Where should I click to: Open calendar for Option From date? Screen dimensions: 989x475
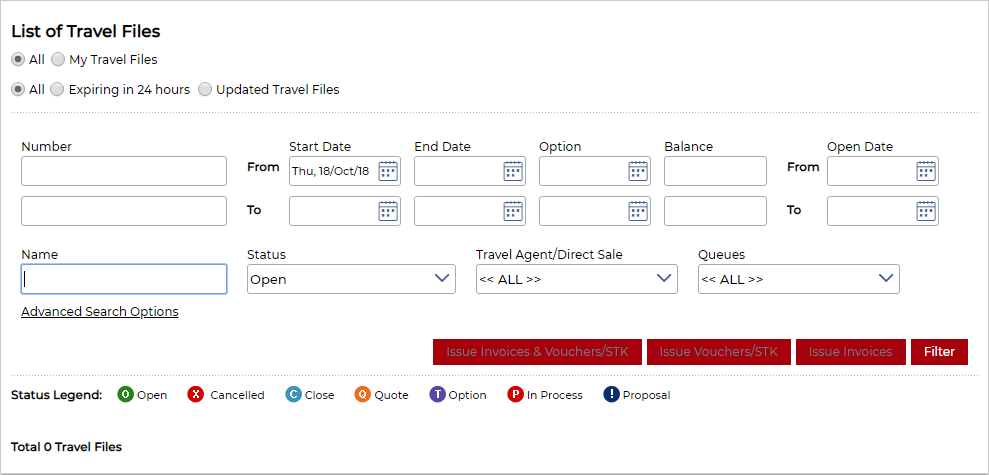638,171
